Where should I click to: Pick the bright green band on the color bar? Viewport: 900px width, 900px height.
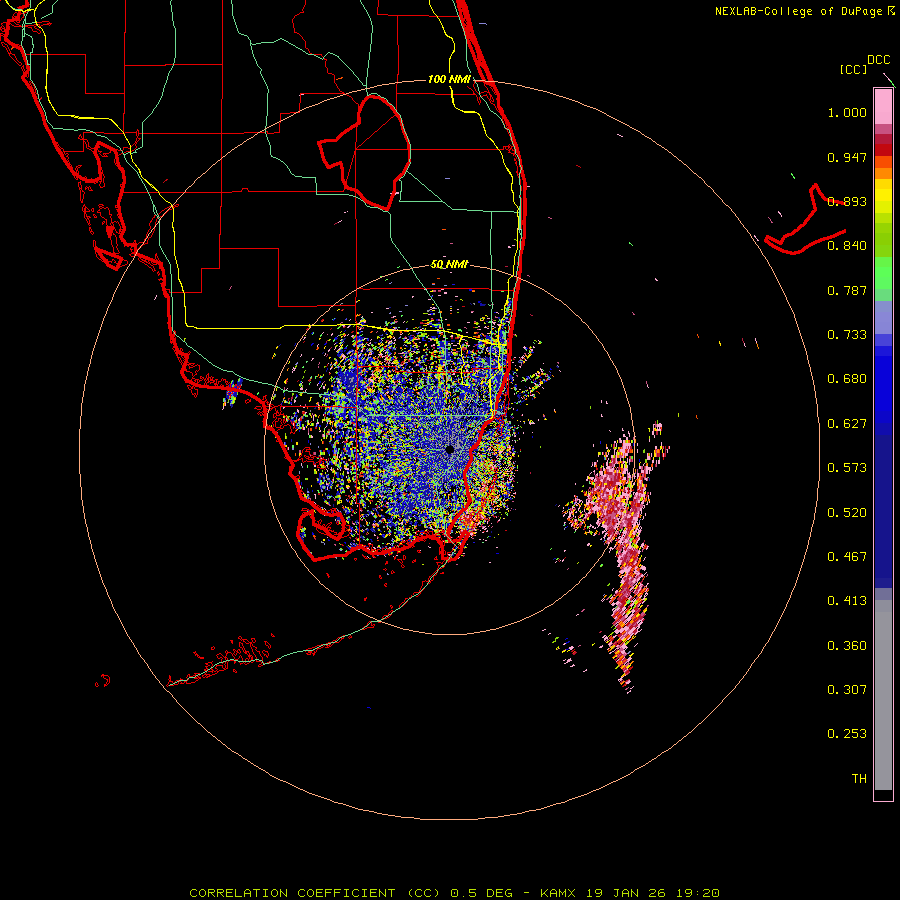883,273
